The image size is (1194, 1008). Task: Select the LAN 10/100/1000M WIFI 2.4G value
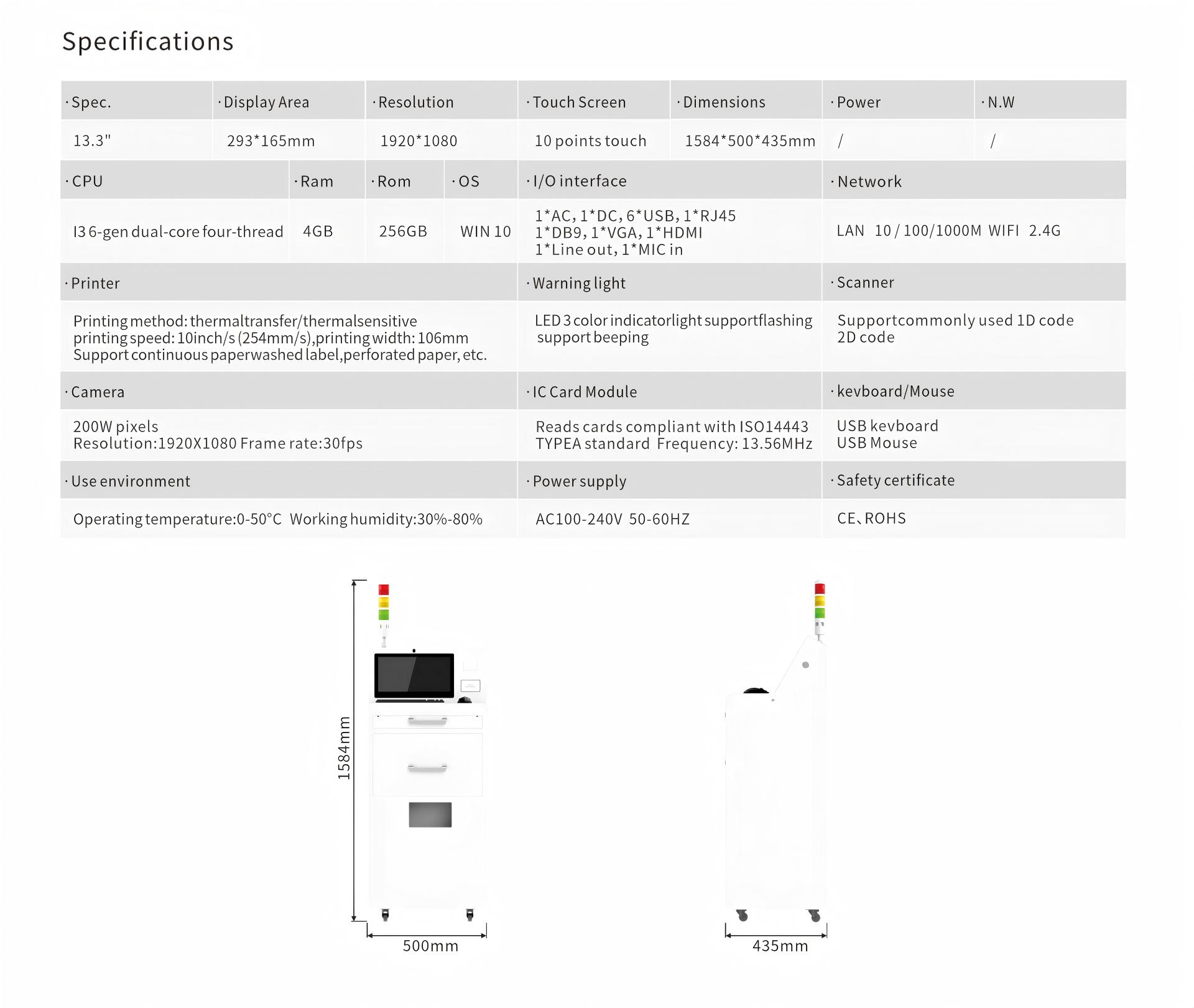coord(948,231)
